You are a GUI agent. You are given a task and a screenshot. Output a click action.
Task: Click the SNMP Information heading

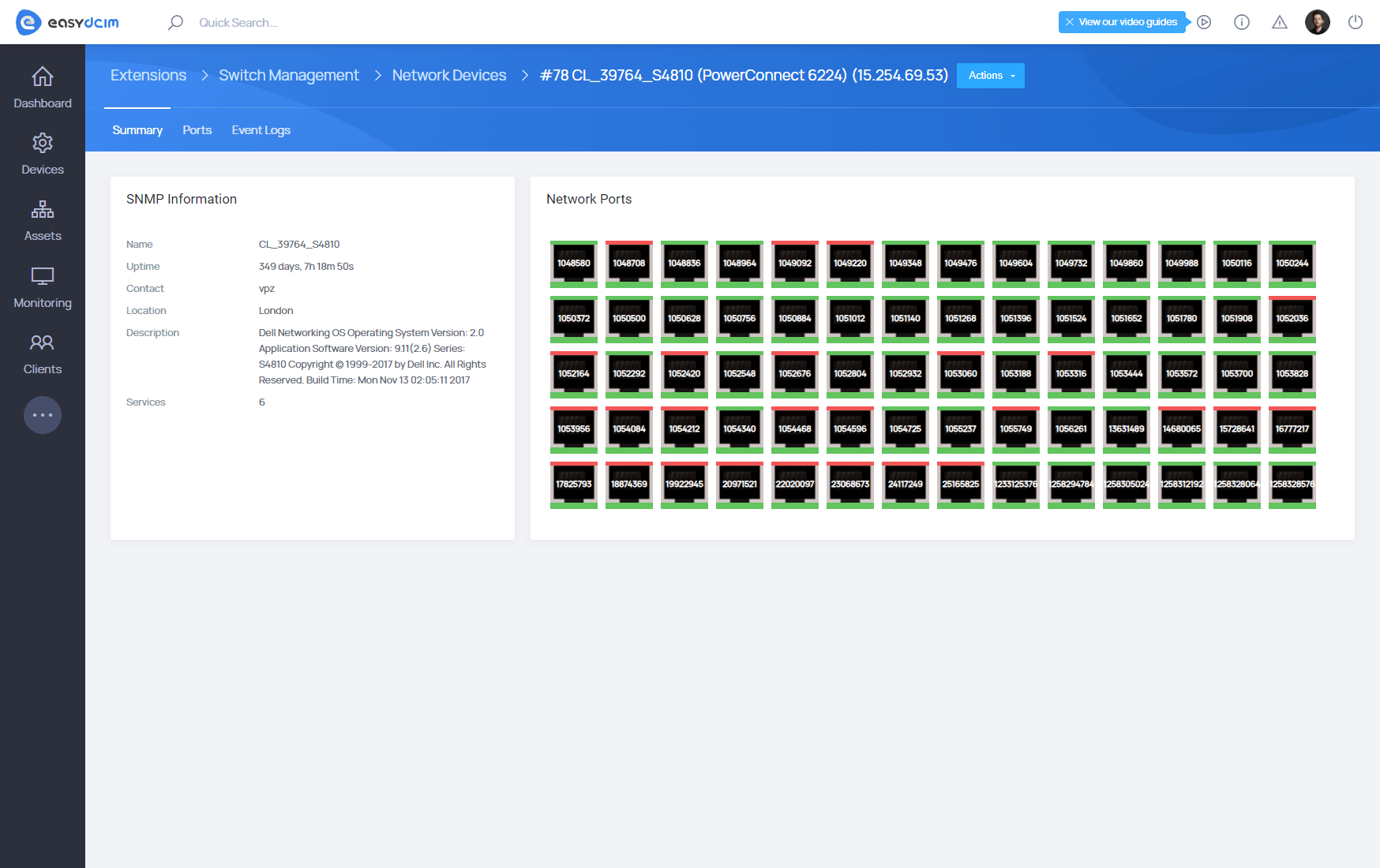point(182,199)
